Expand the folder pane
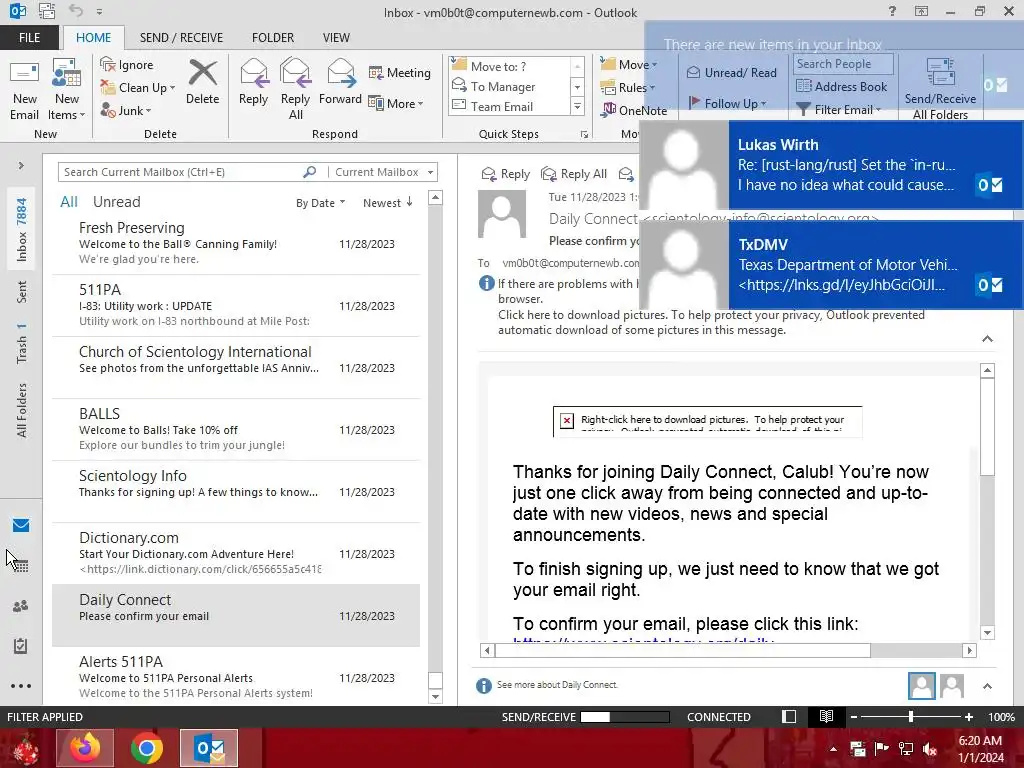Viewport: 1024px width, 768px height. (x=21, y=166)
